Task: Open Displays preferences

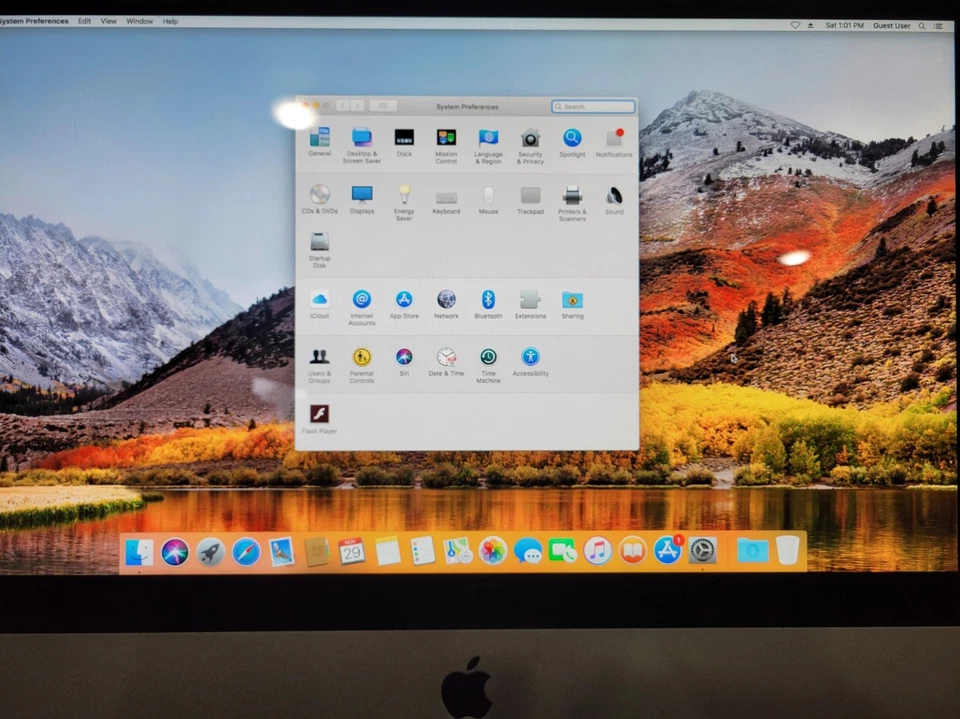Action: pos(361,197)
